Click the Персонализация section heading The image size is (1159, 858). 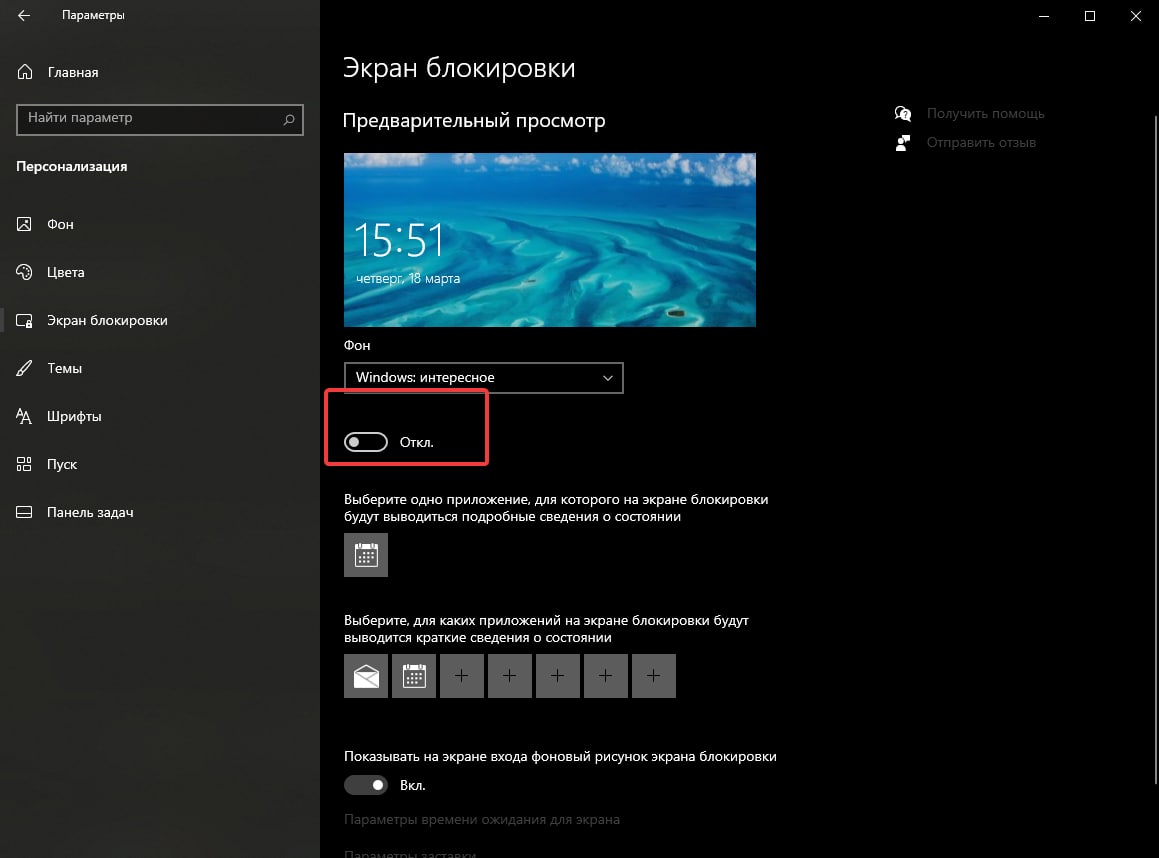tap(72, 166)
